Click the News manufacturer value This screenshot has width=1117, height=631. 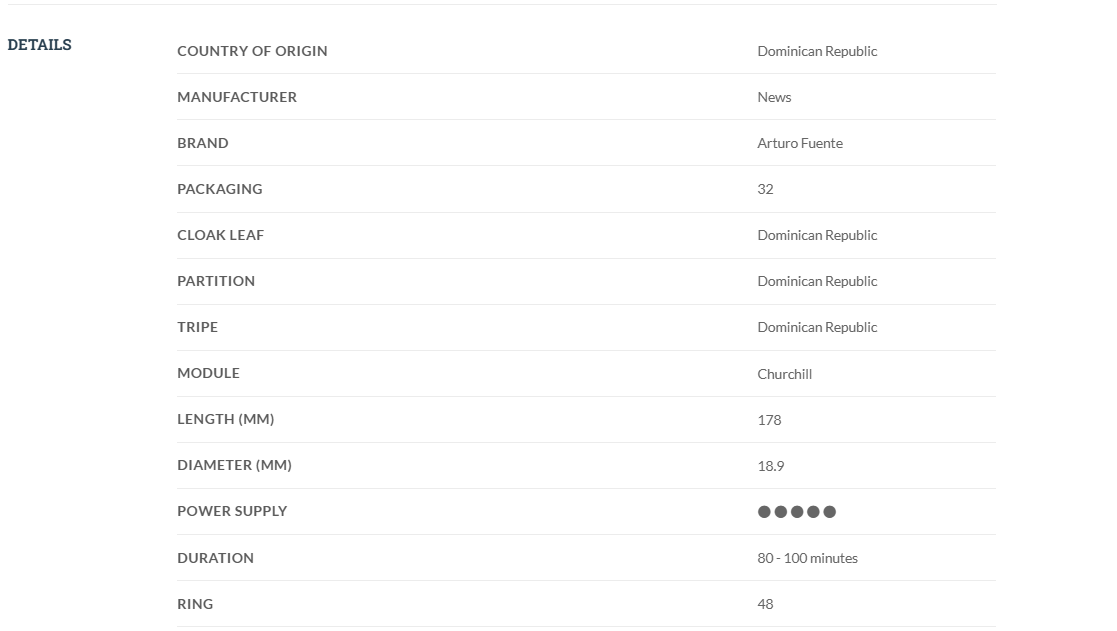tap(774, 97)
